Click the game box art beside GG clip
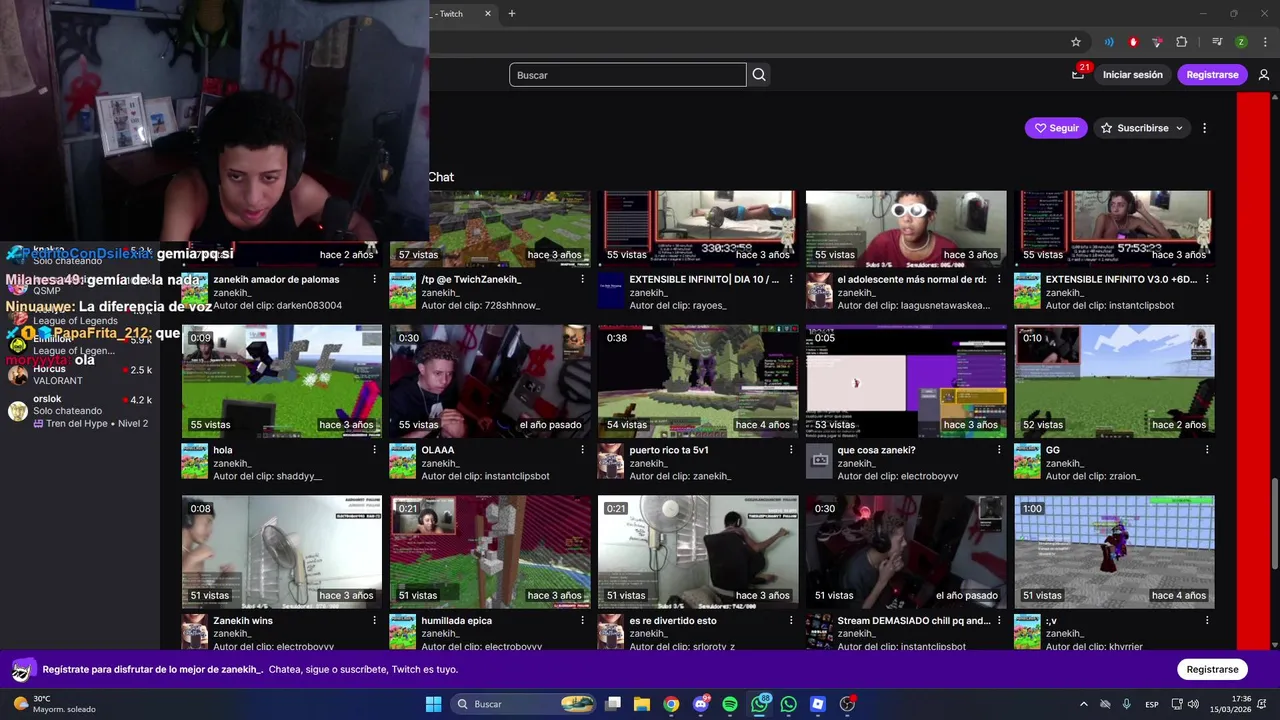 (x=1027, y=462)
